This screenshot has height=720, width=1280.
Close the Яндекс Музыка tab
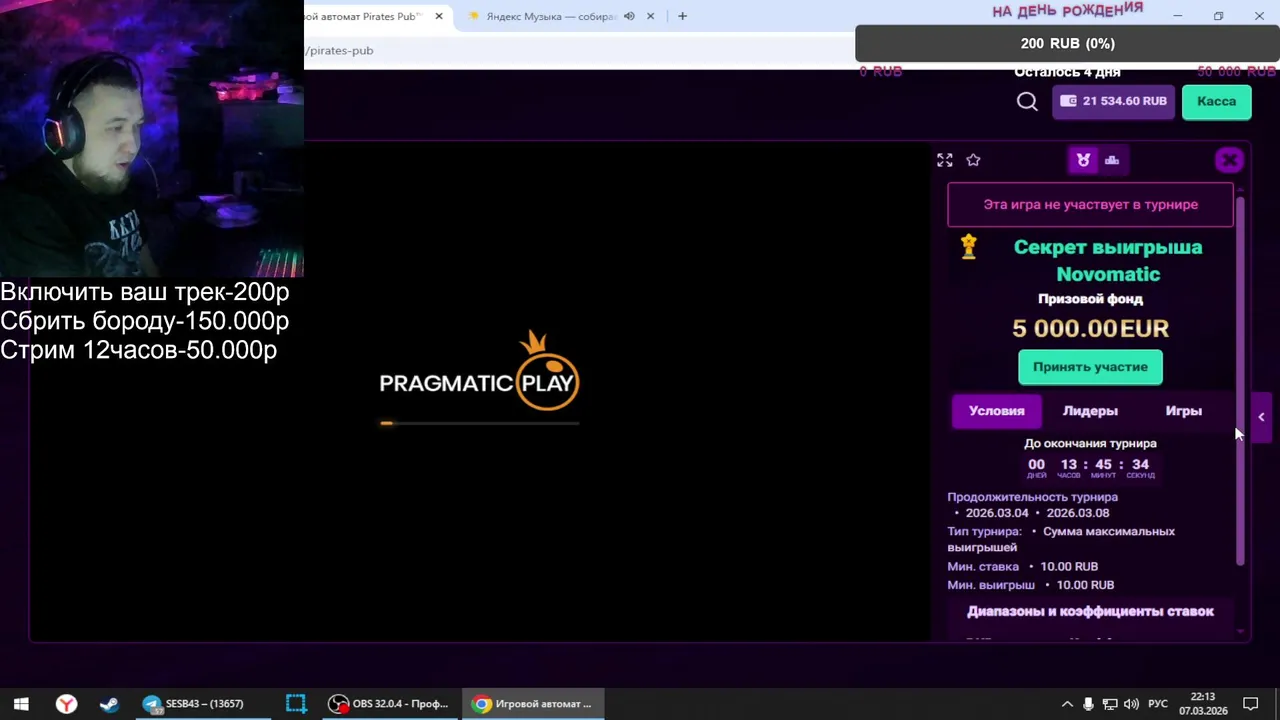(651, 16)
